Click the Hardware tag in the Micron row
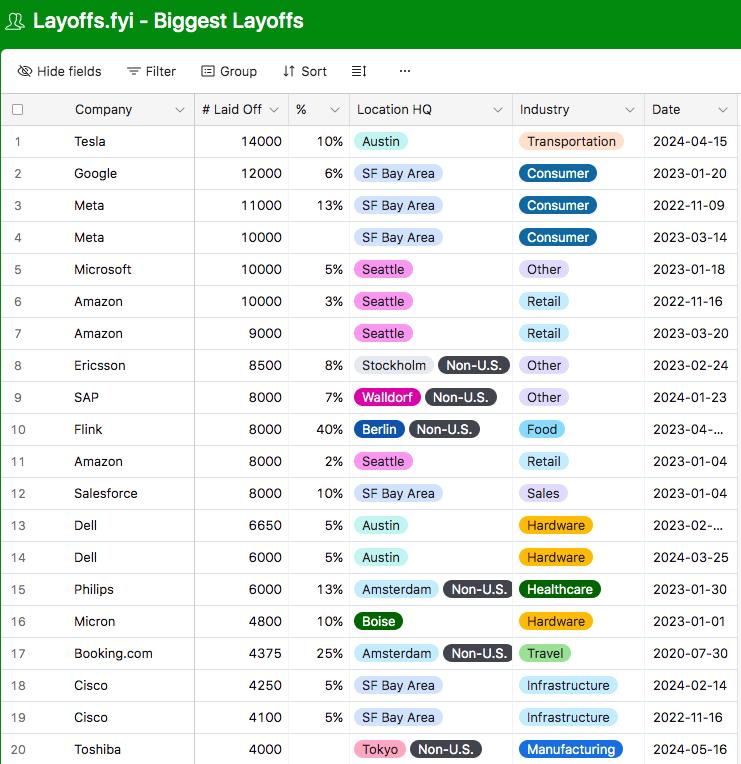Viewport: 741px width, 764px height. click(556, 621)
